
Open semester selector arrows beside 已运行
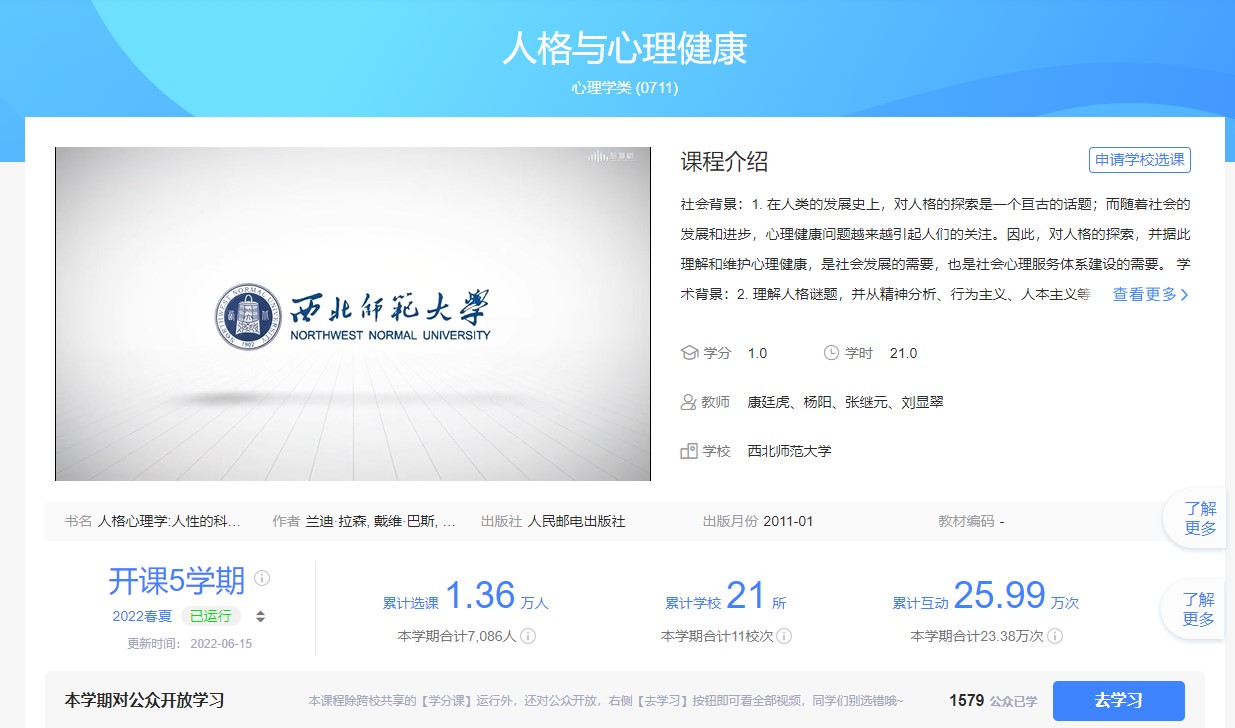(261, 616)
